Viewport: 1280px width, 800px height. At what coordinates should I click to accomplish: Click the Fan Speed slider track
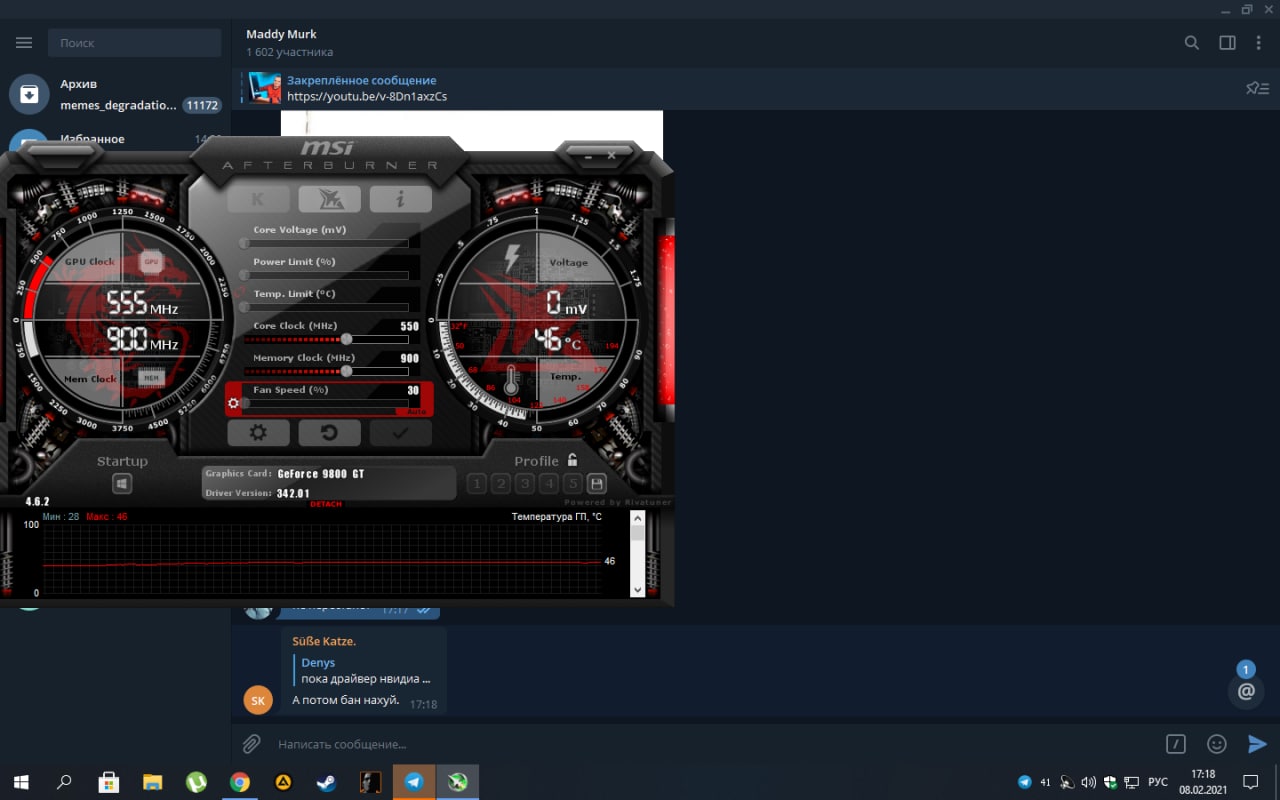point(326,402)
